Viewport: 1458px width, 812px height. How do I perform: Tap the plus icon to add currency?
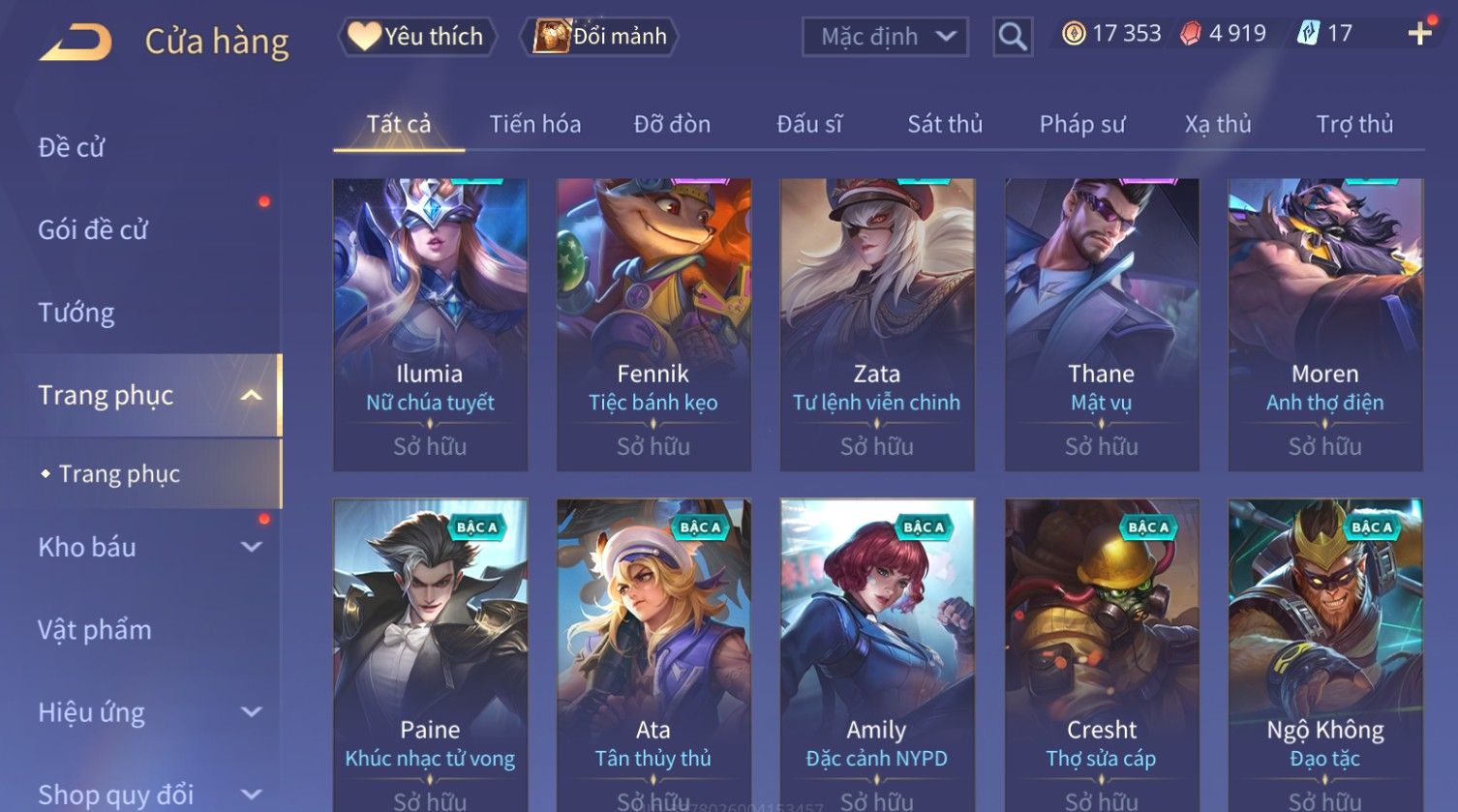tap(1419, 34)
